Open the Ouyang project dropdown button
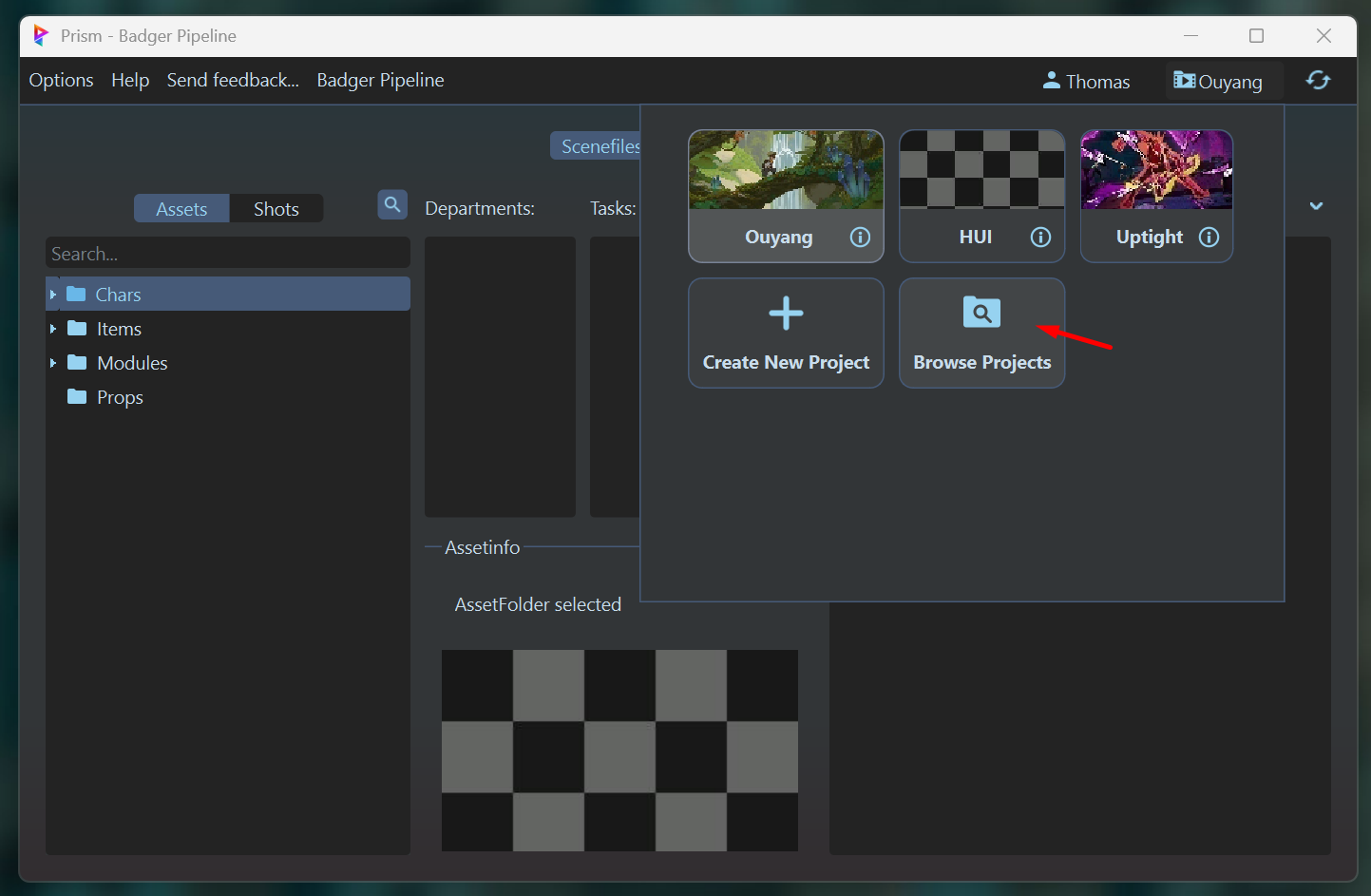The height and width of the screenshot is (896, 1371). coord(1218,82)
